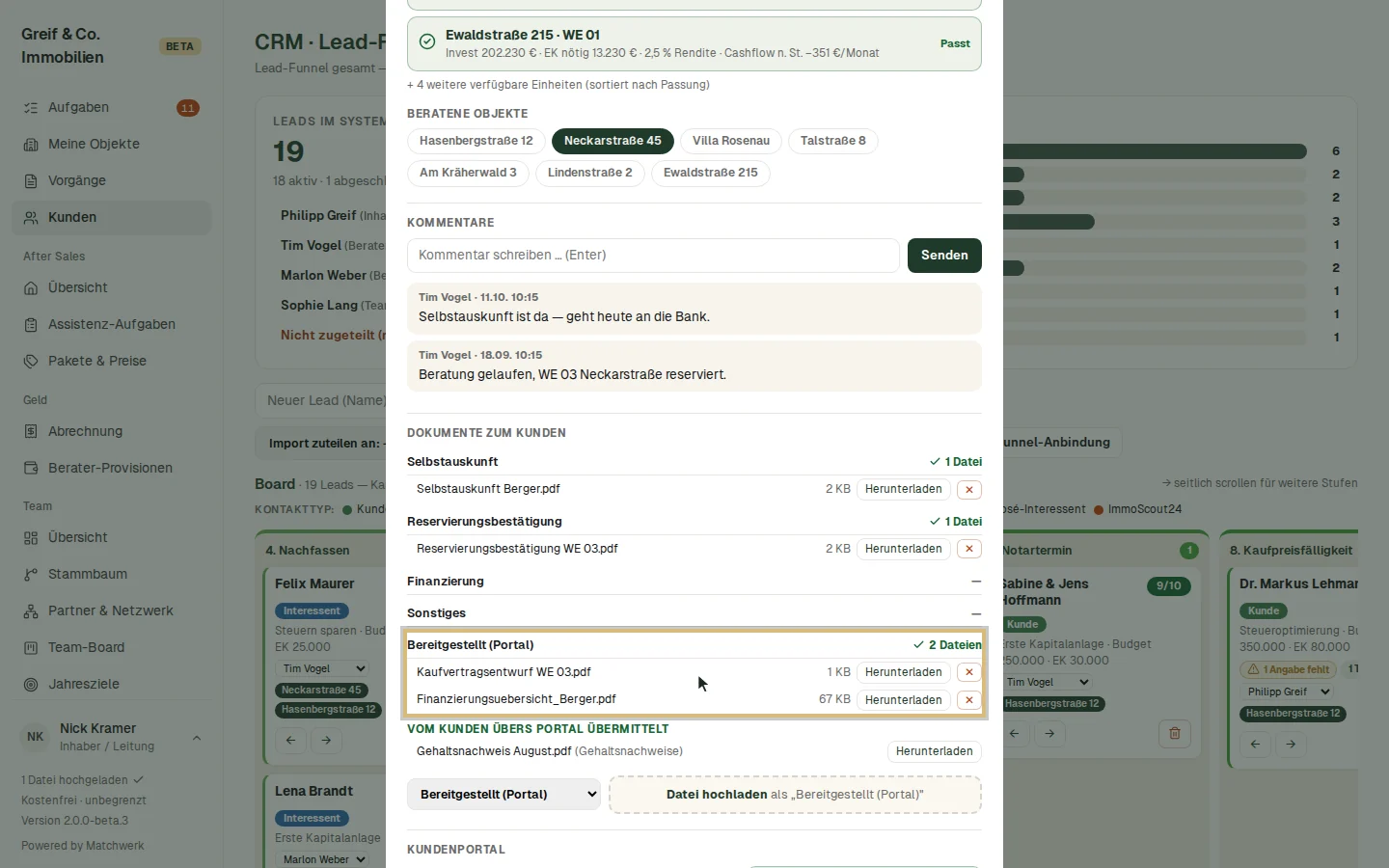Open Team-Board page
Viewport: 1389px width, 868px height.
tap(111, 648)
